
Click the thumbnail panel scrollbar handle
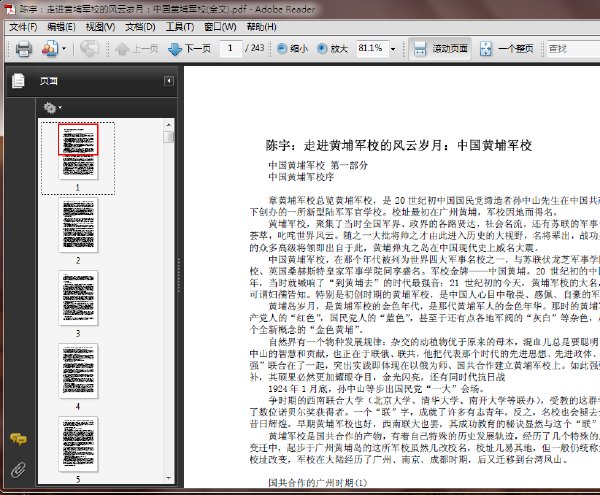(x=168, y=137)
